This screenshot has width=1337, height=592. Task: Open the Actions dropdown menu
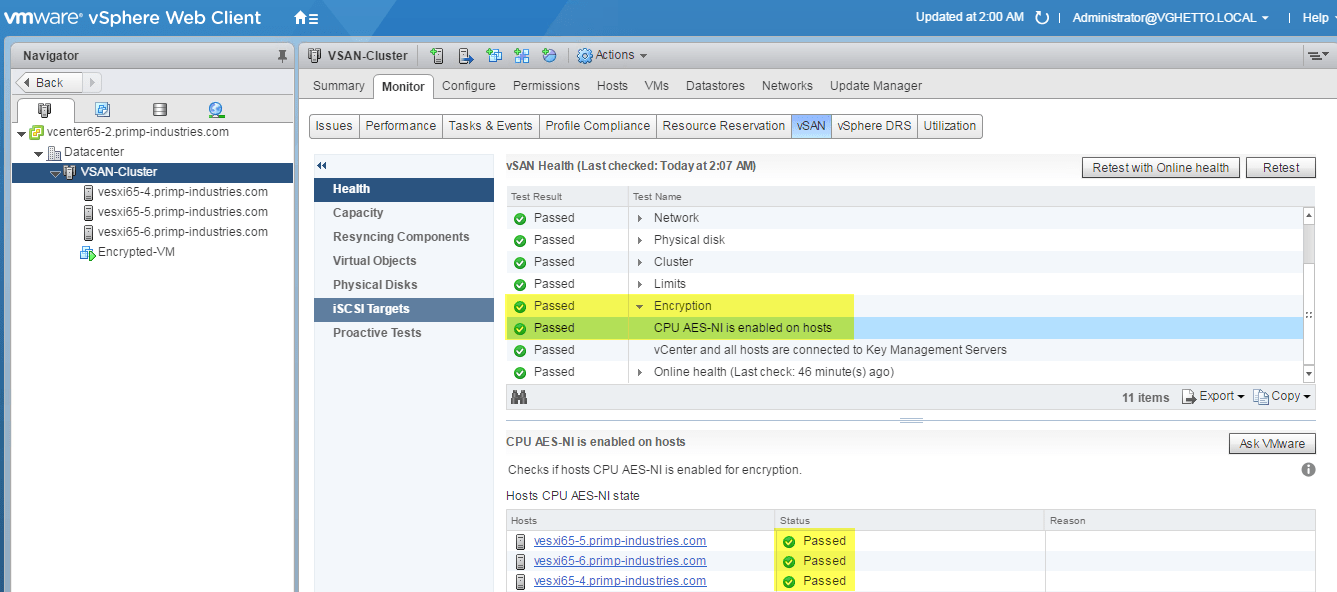click(612, 56)
